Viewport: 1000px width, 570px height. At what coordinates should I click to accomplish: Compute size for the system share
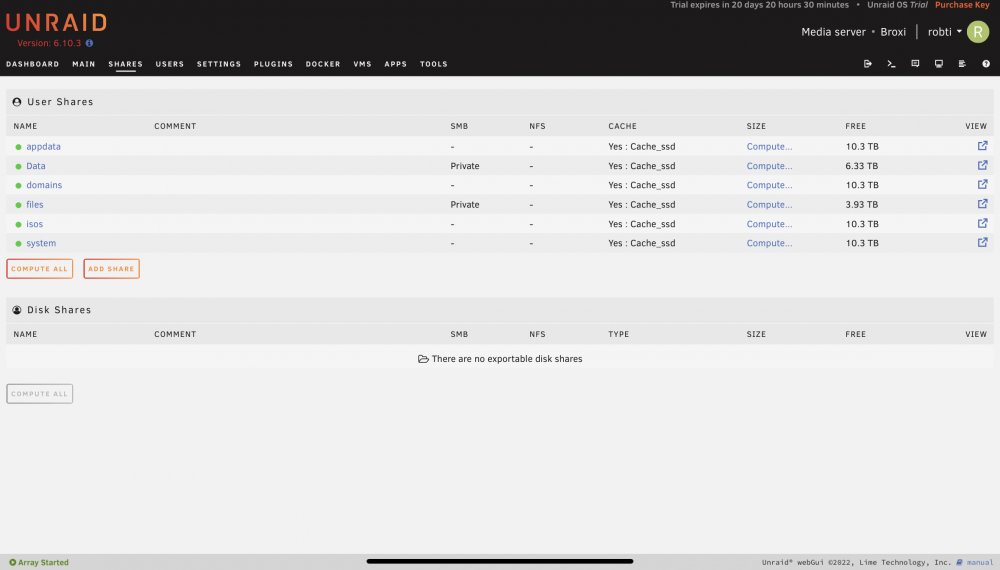(x=769, y=243)
